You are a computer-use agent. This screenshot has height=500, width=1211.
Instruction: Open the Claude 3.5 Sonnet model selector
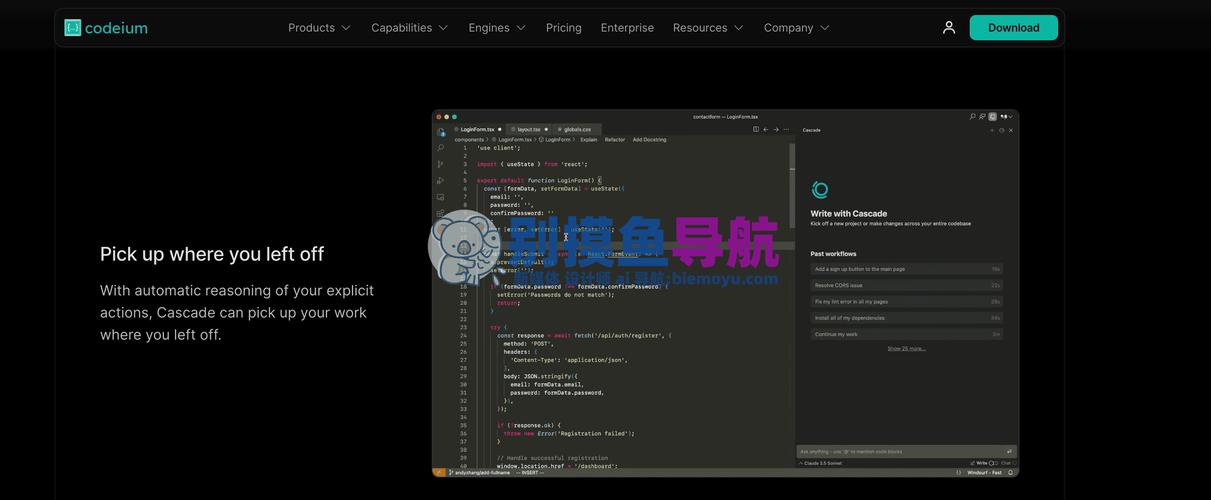[822, 463]
